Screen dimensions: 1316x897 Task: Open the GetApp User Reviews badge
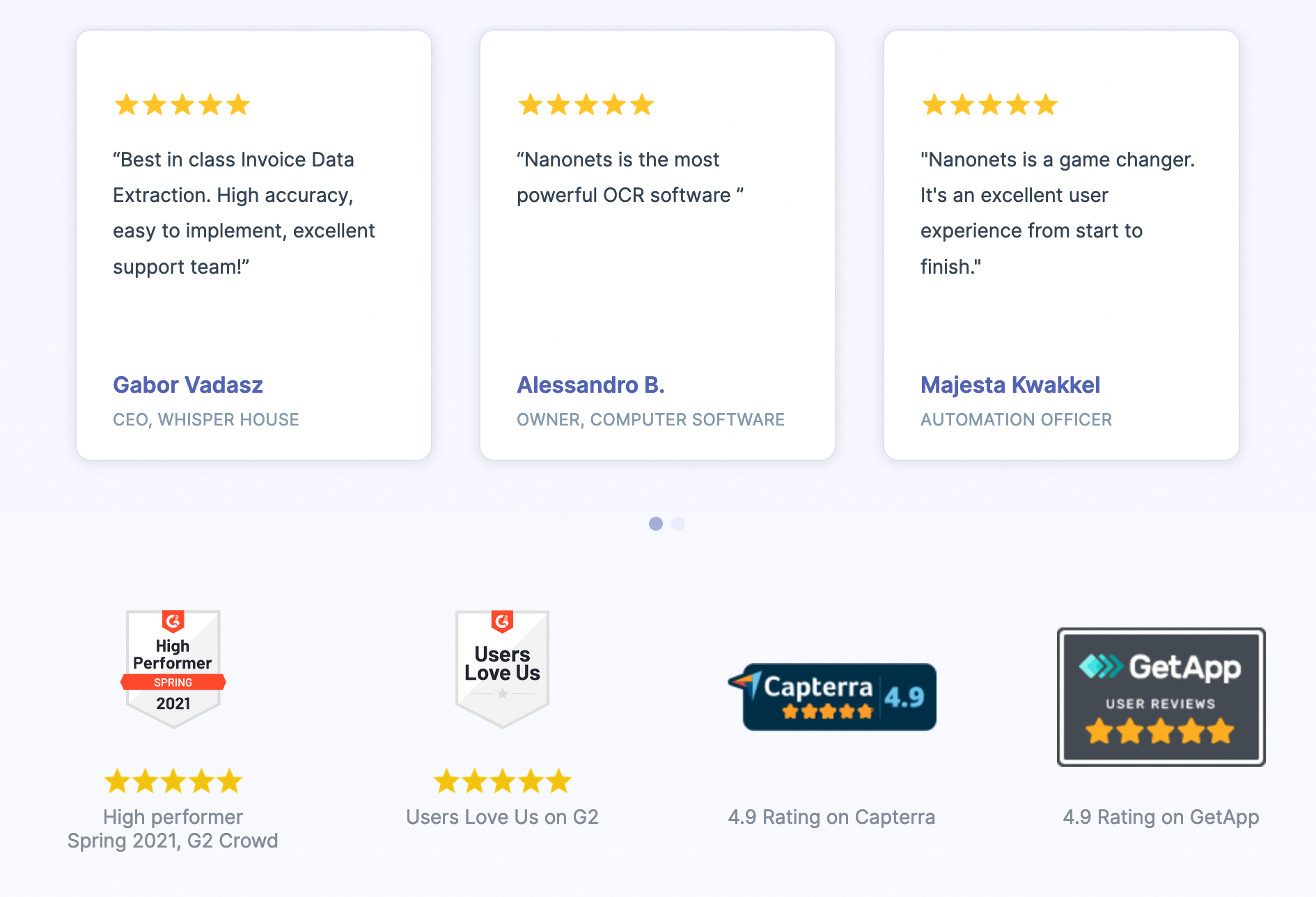(x=1161, y=696)
